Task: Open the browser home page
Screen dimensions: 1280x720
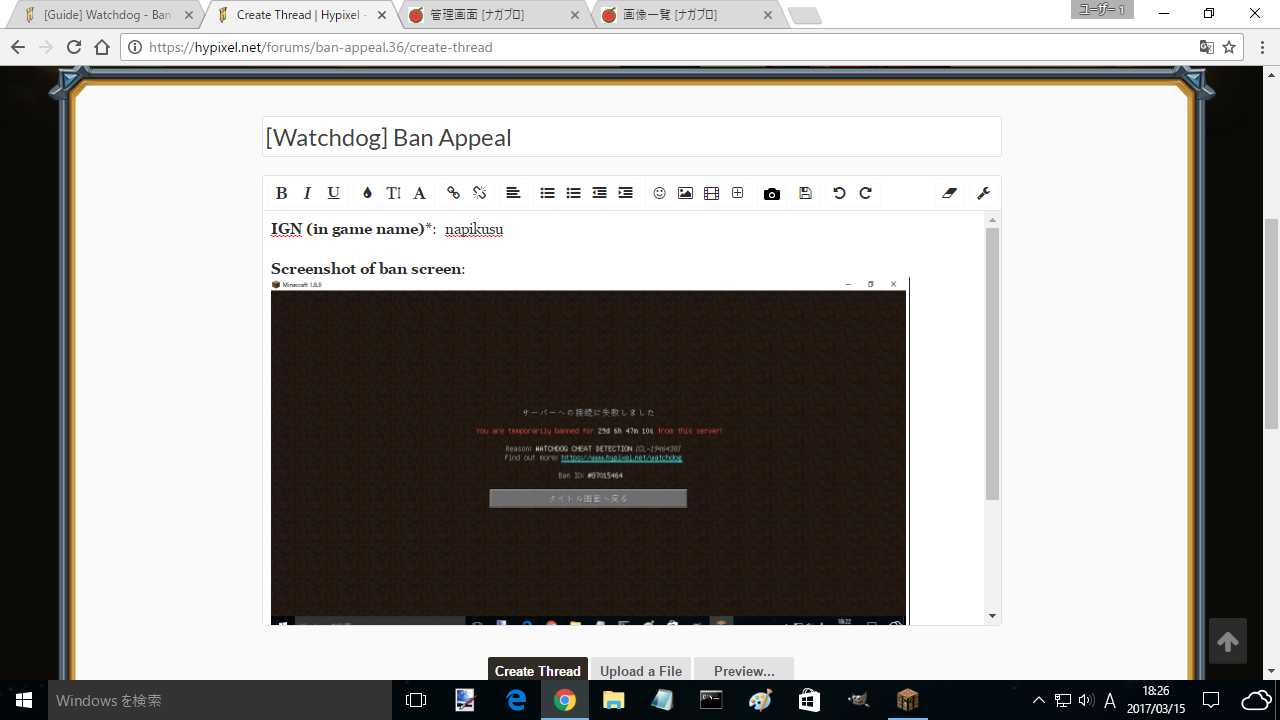Action: (102, 47)
